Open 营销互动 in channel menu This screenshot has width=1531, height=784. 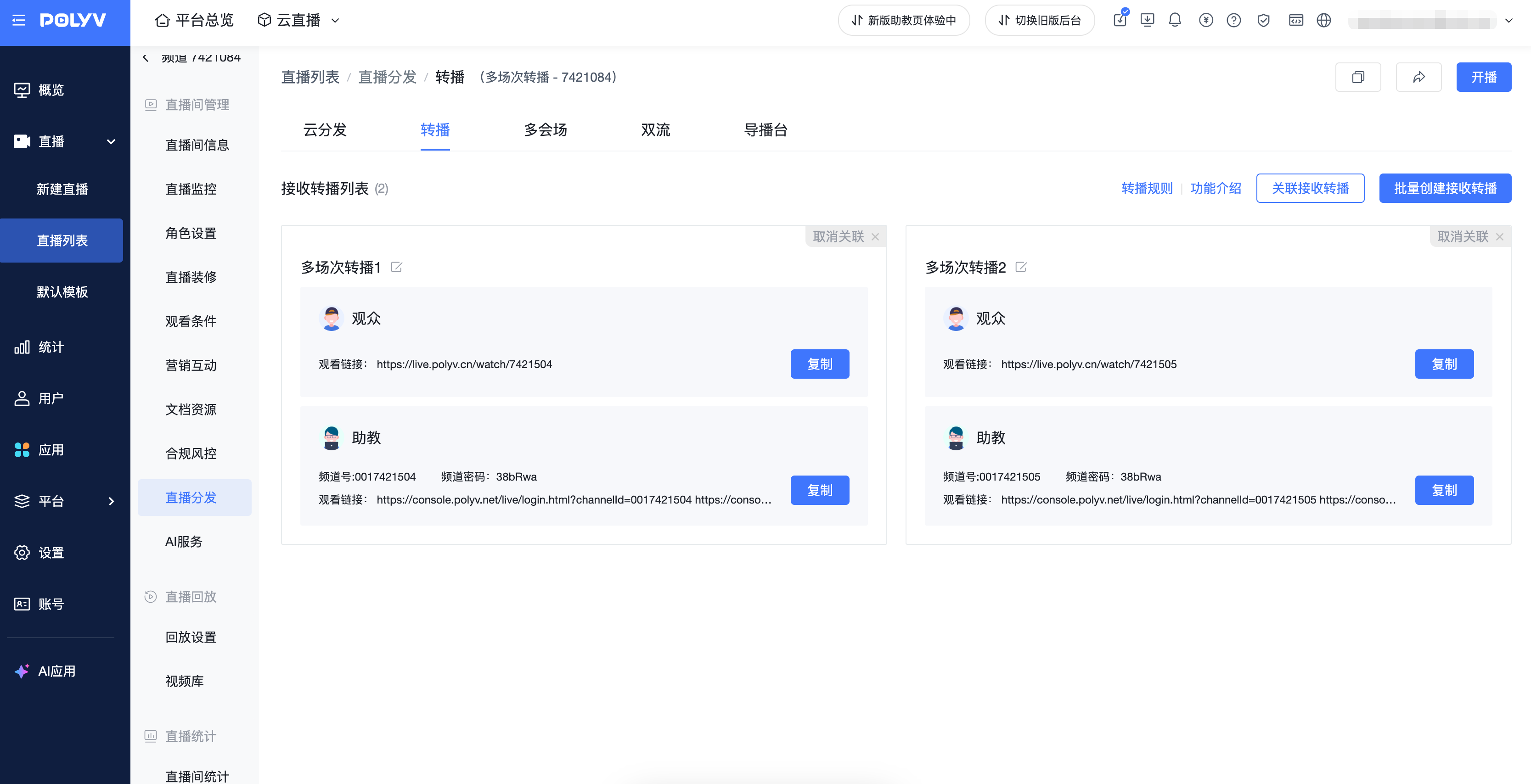tap(191, 365)
